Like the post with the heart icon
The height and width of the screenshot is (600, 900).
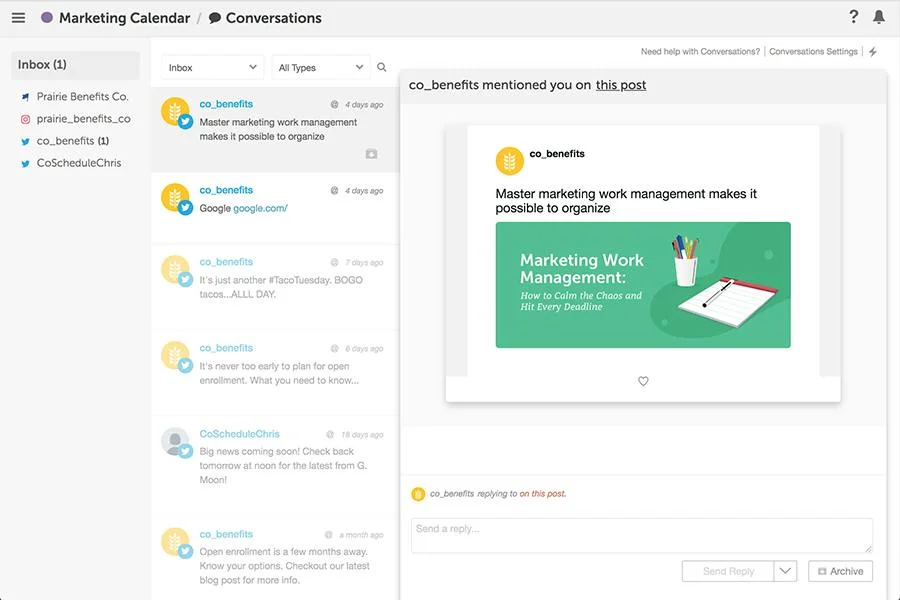(x=643, y=381)
